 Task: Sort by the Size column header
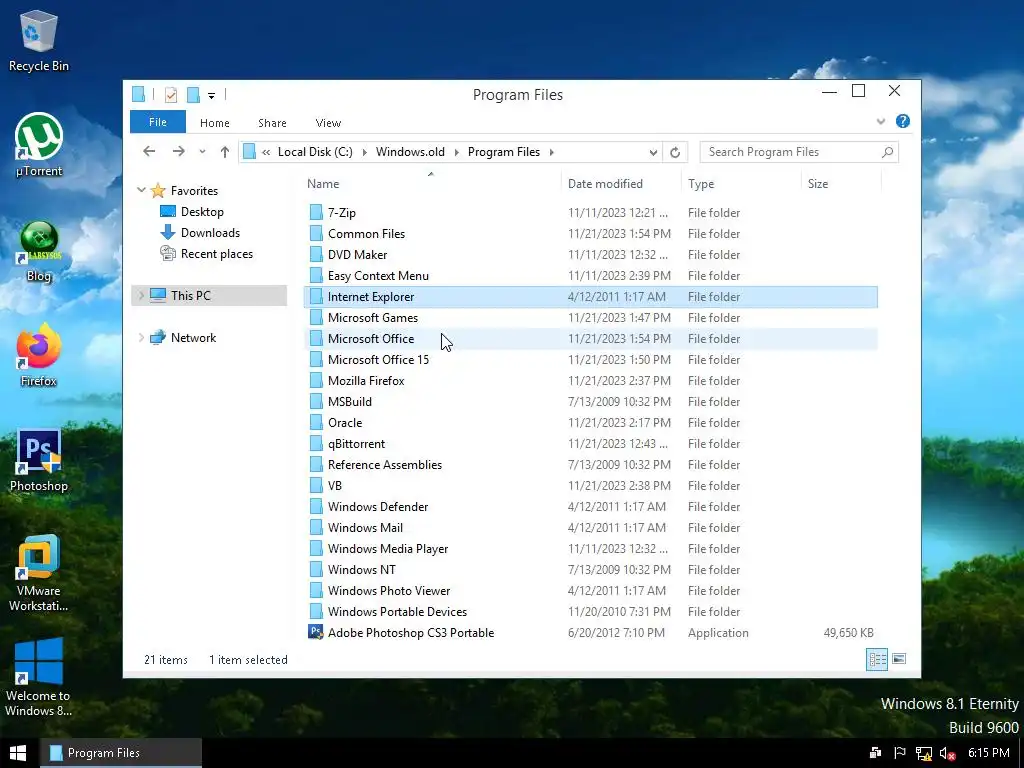pos(840,184)
